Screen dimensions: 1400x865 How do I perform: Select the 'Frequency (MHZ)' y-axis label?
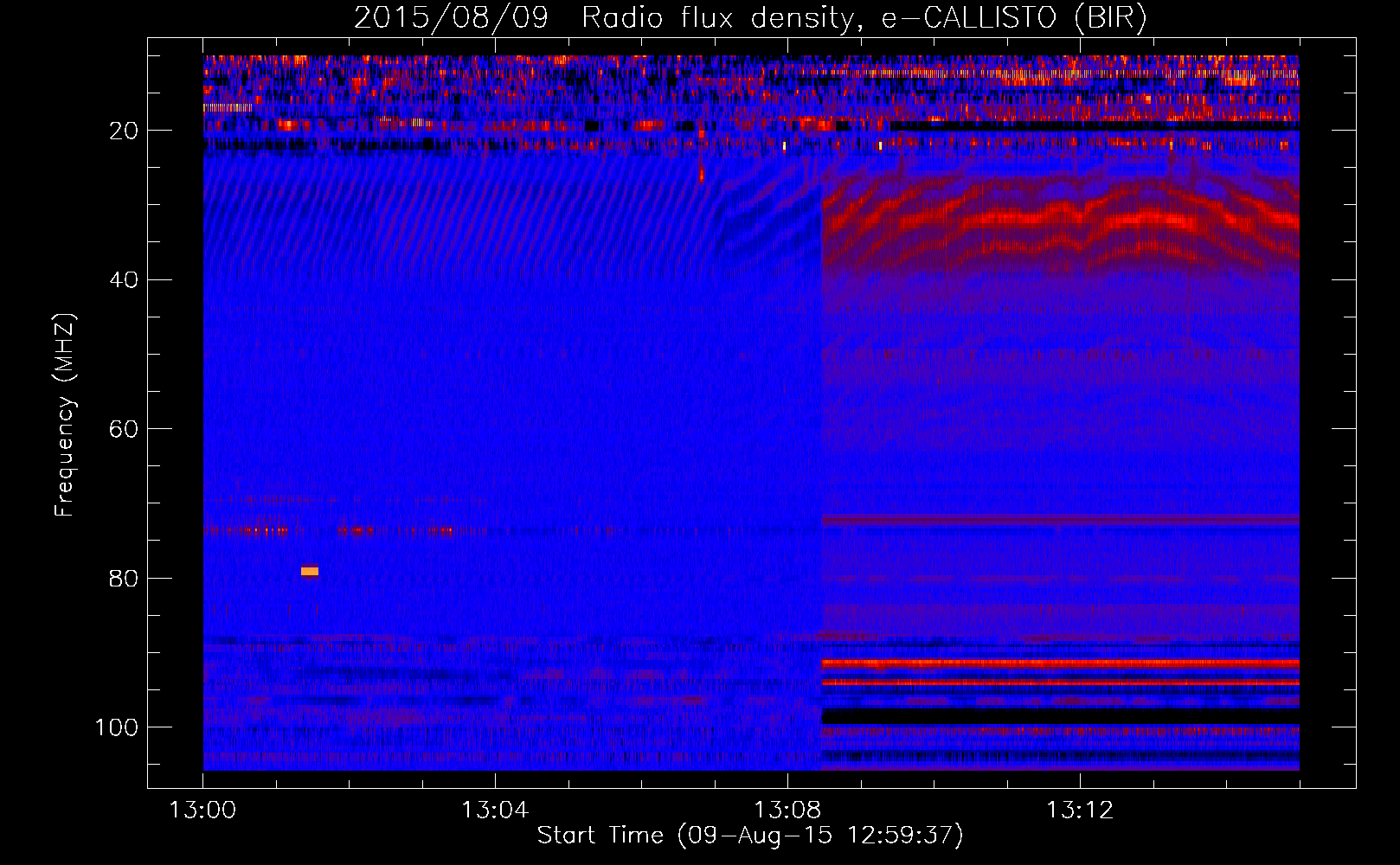(65, 414)
